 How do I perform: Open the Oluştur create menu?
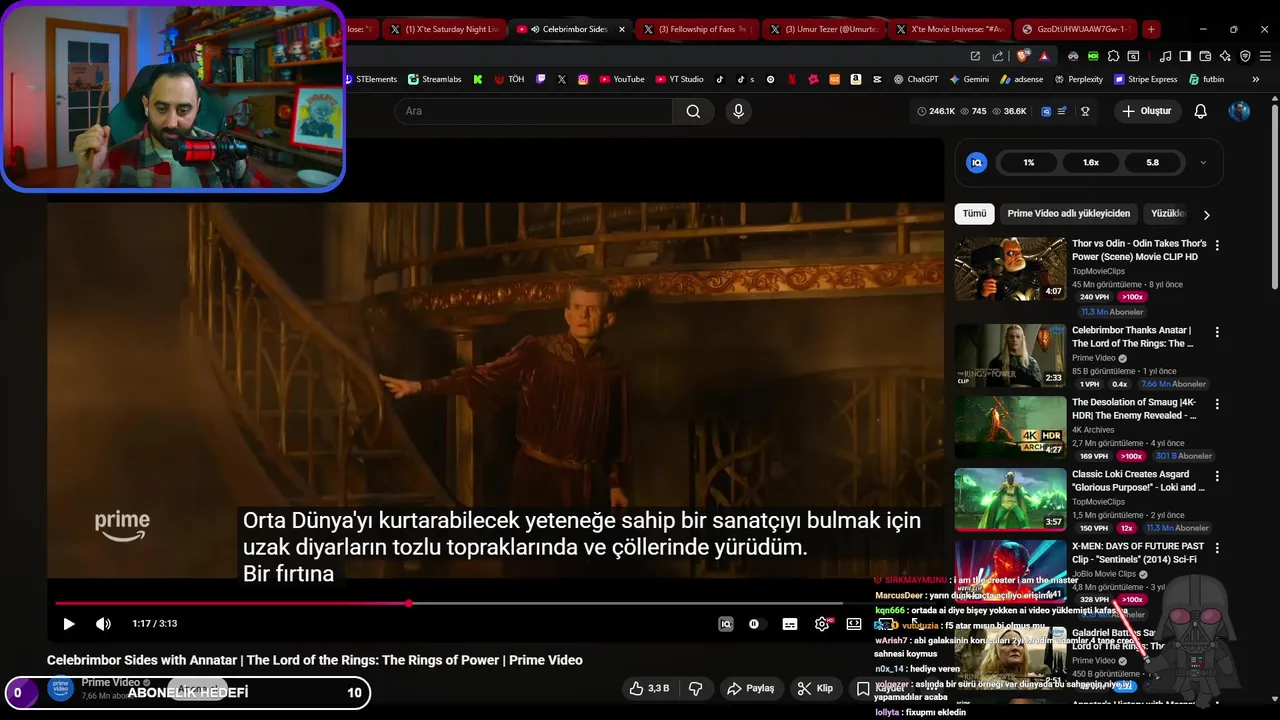(x=1146, y=111)
